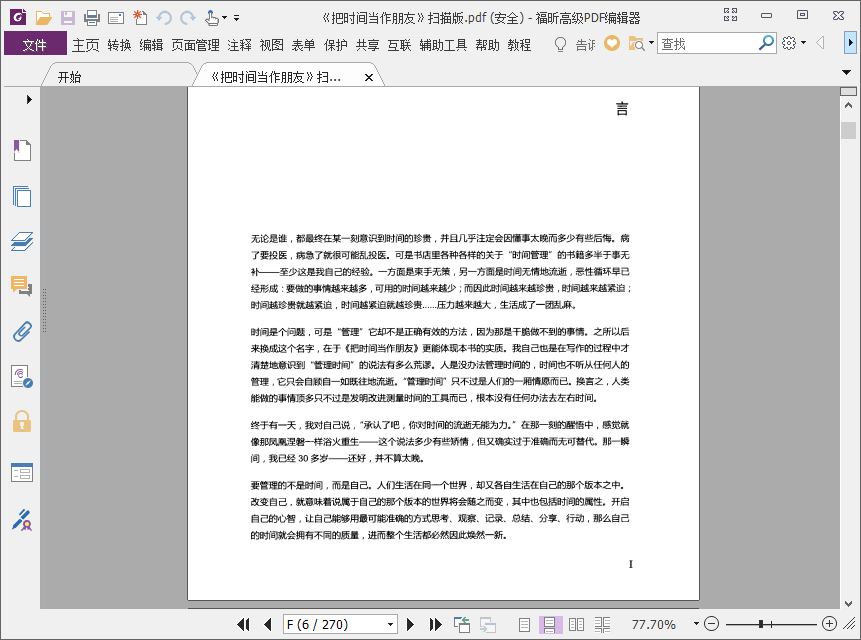
Task: Go to the next page
Action: click(410, 624)
